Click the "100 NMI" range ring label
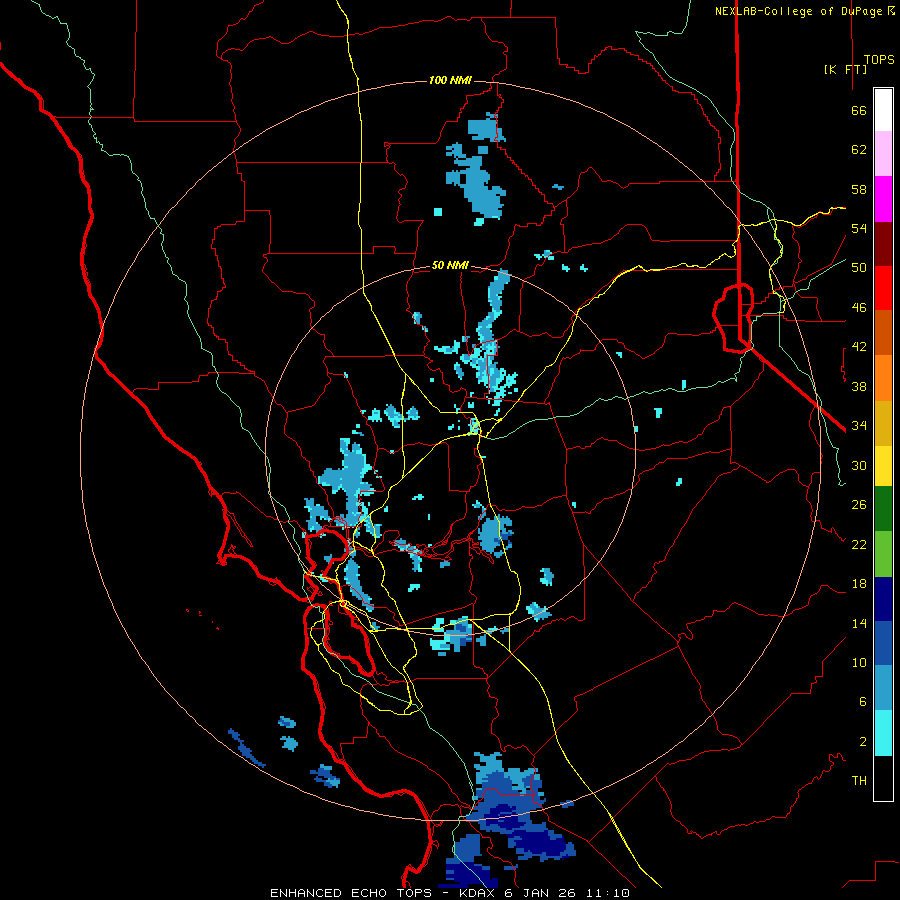The width and height of the screenshot is (900, 900). pos(450,80)
